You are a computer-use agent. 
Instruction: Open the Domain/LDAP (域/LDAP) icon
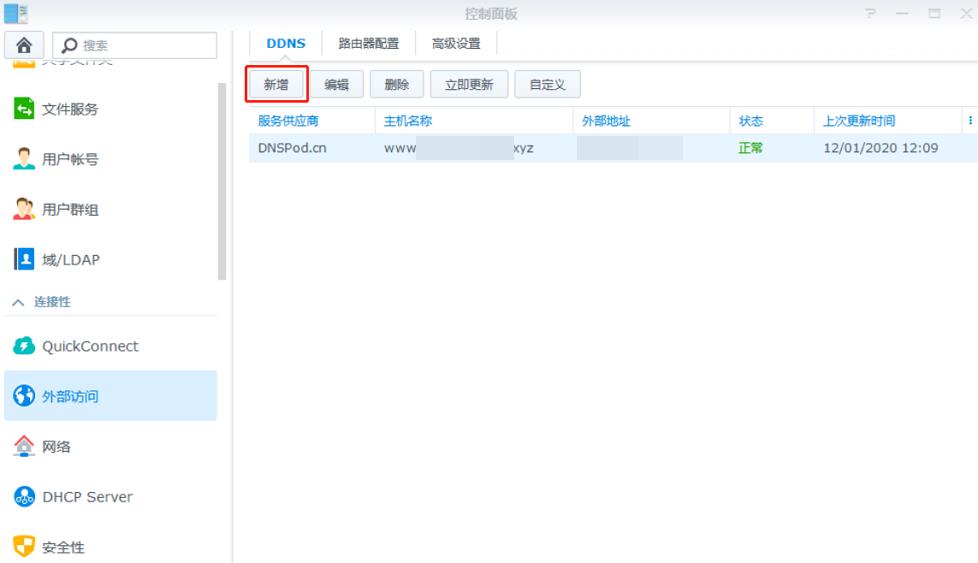pos(24,259)
